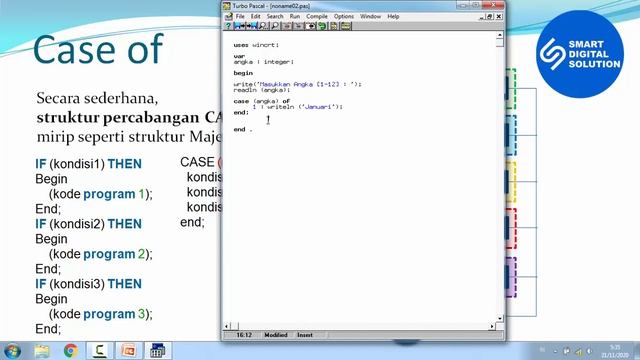Open the Search menu
The width and height of the screenshot is (640, 360).
(275, 16)
